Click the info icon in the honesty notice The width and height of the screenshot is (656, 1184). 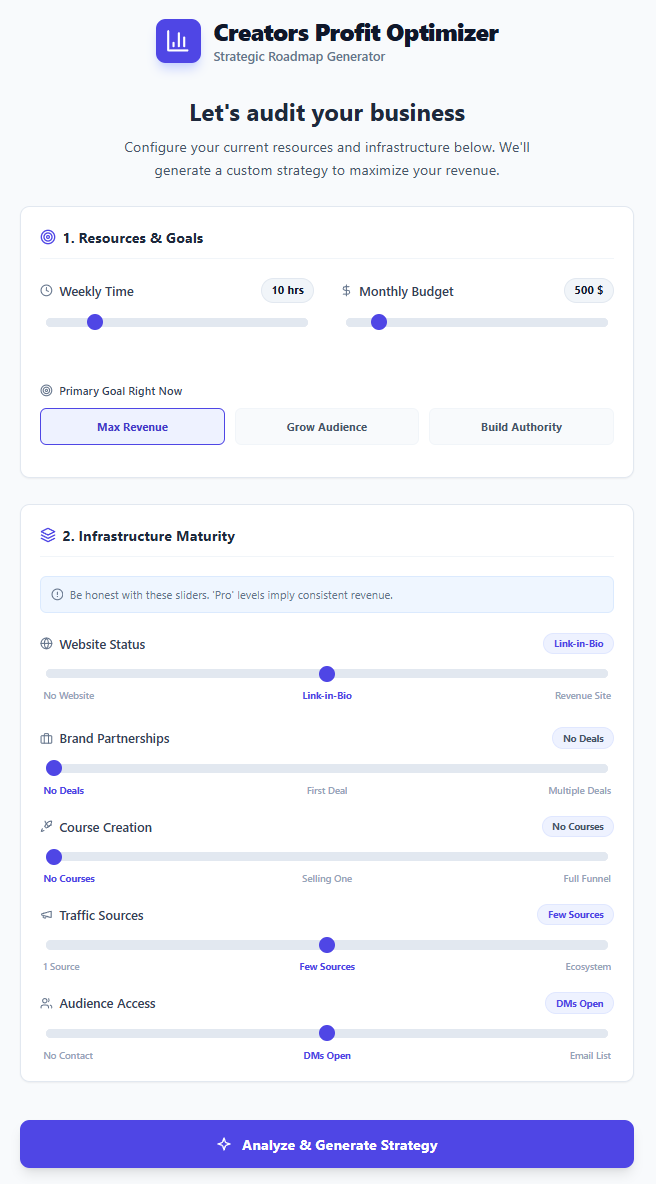tap(57, 593)
